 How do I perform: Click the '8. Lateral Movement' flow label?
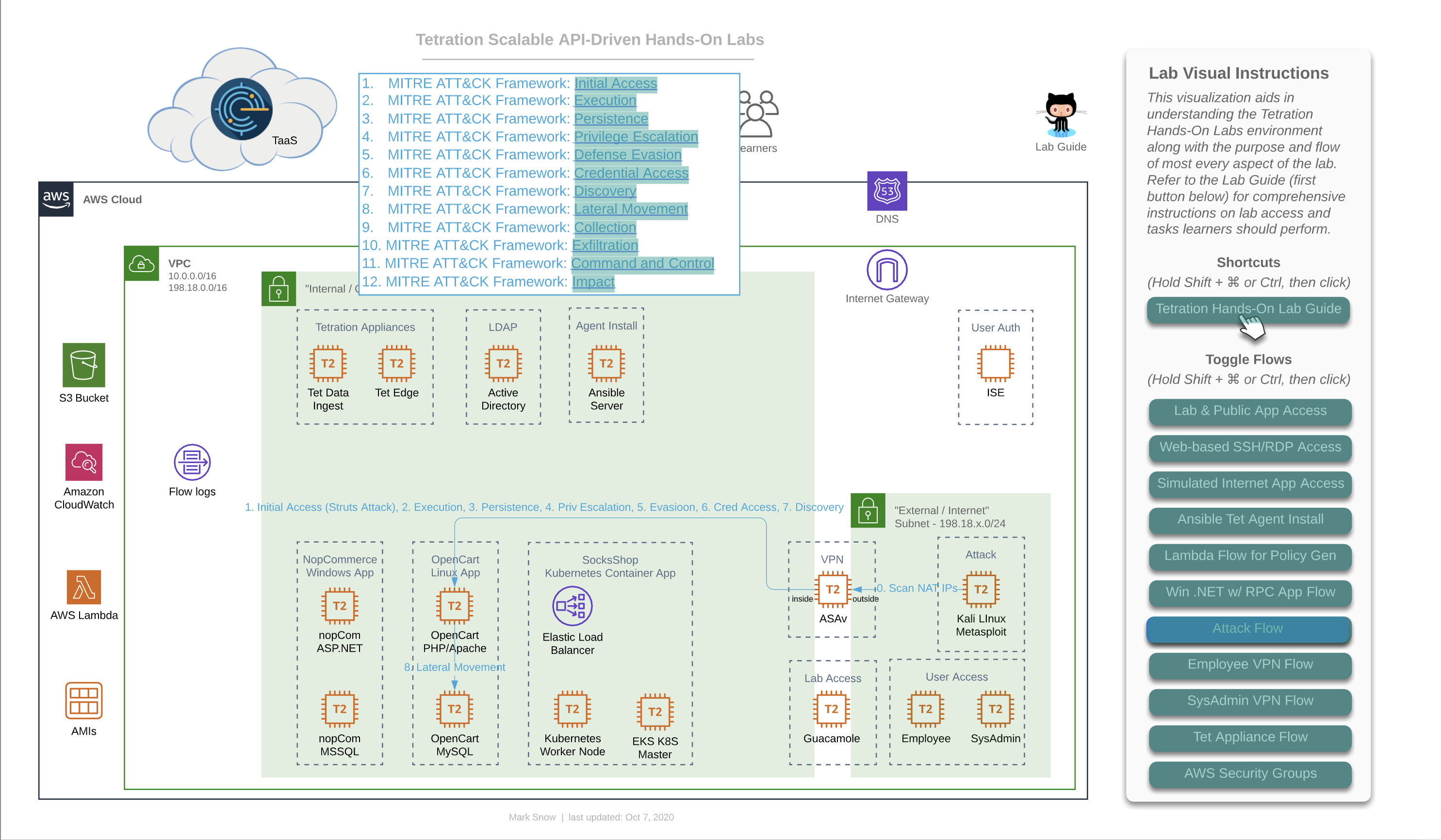tap(455, 667)
